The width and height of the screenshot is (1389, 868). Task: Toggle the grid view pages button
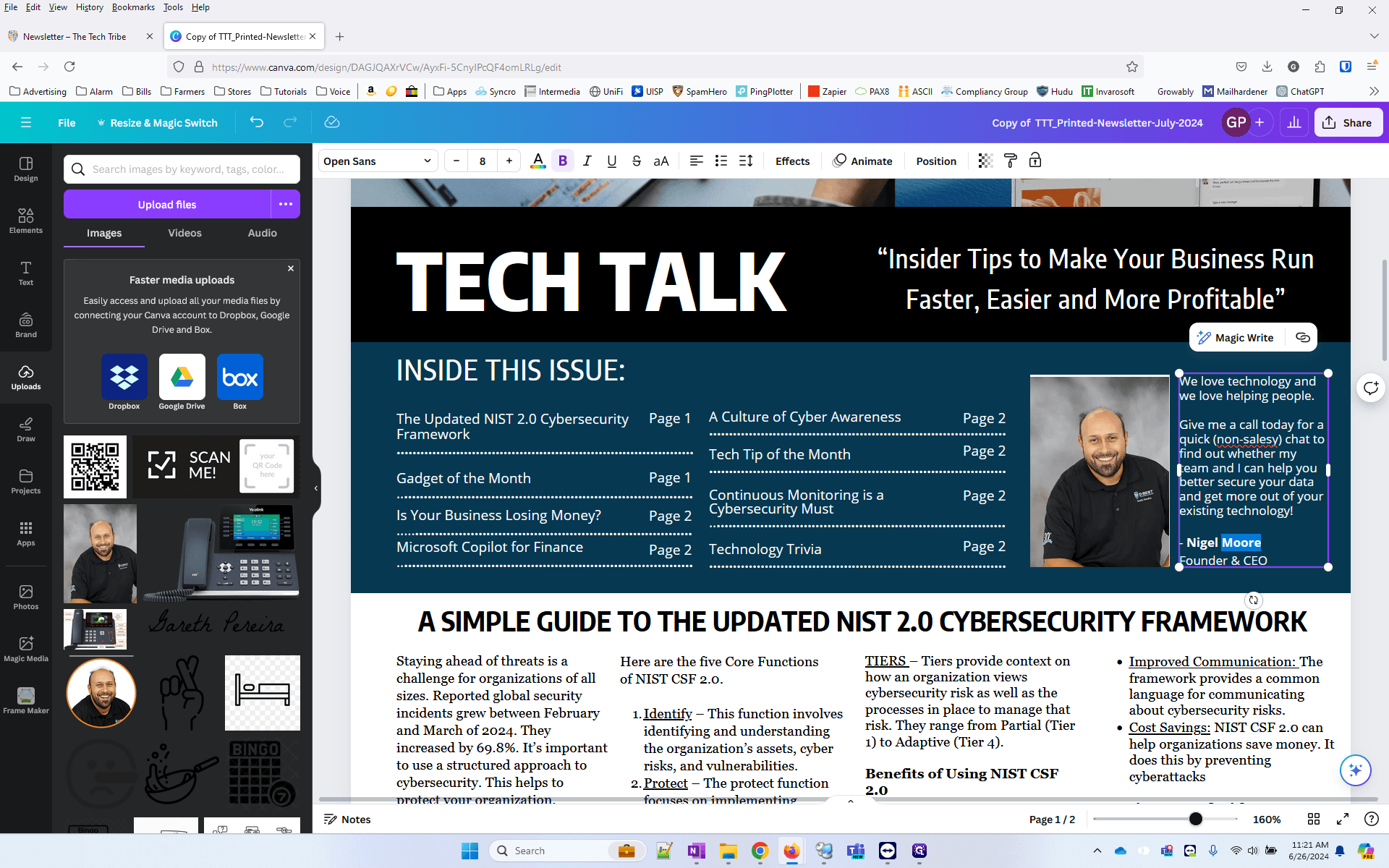click(1314, 819)
